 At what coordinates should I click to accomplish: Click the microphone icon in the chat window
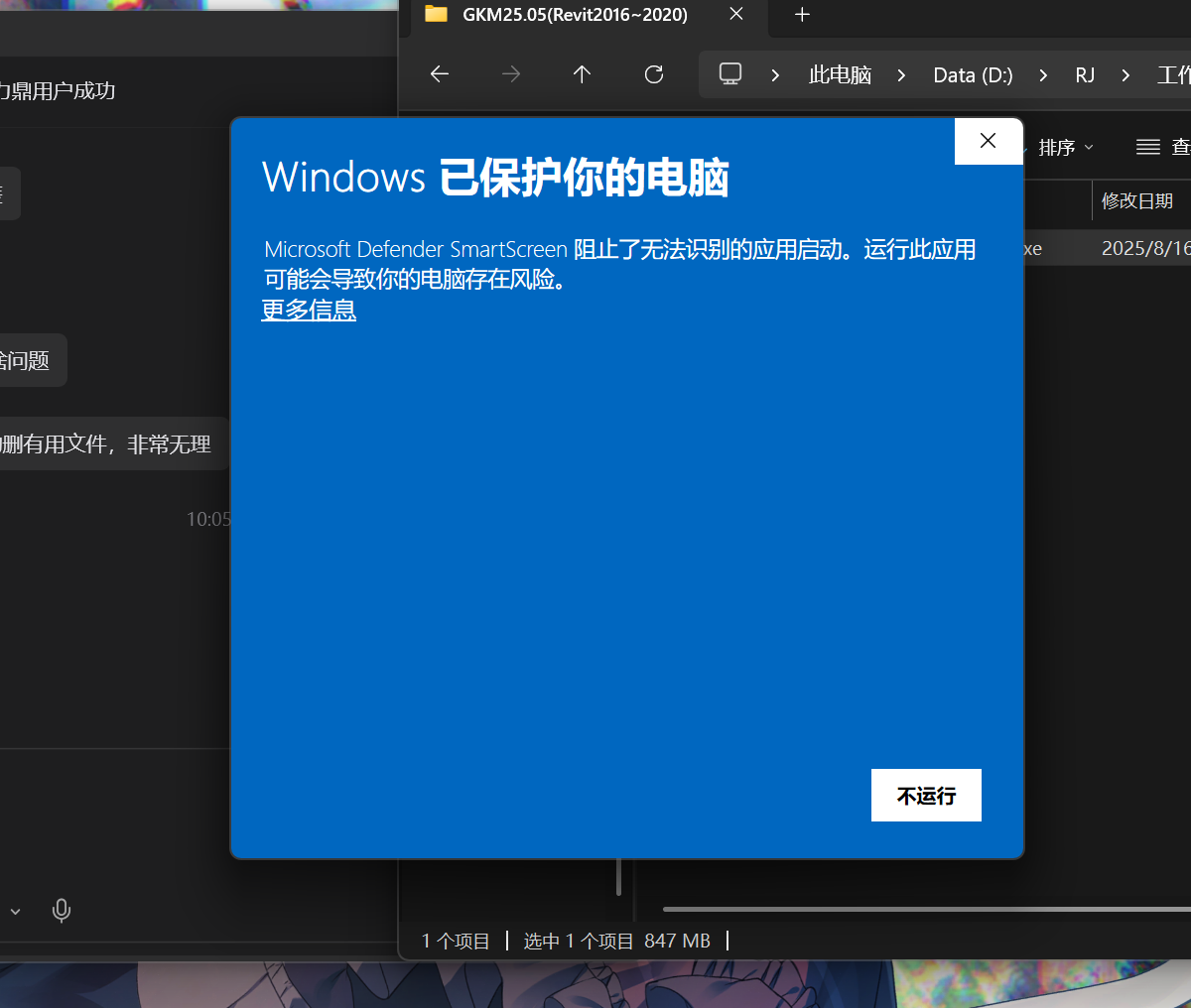point(62,910)
